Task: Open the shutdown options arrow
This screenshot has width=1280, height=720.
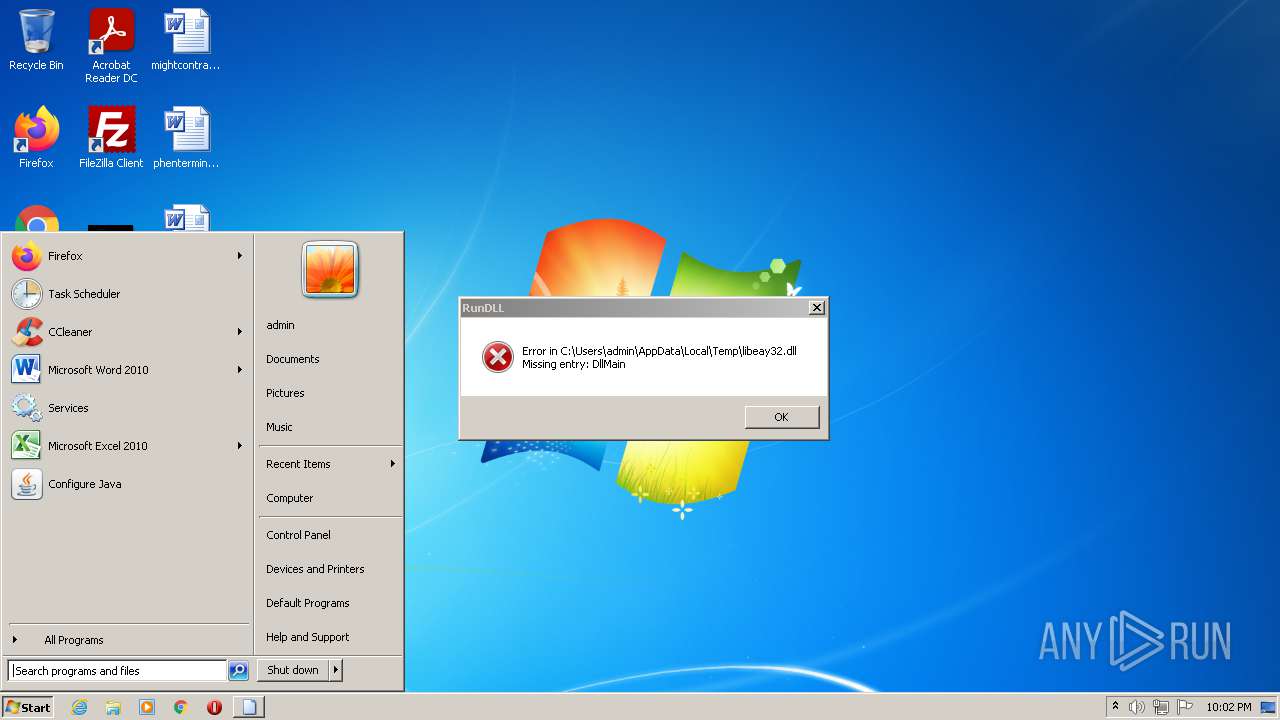Action: [336, 670]
